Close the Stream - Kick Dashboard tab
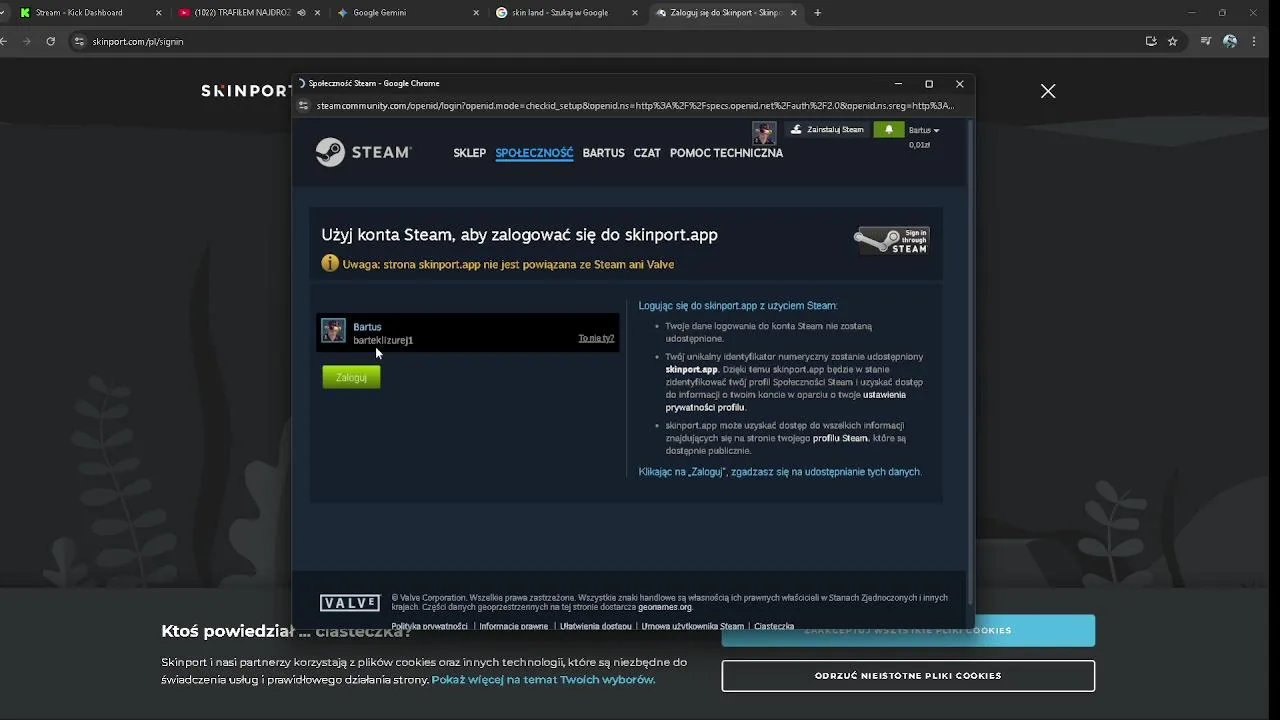Screen dimensions: 1280x720 [x=158, y=13]
